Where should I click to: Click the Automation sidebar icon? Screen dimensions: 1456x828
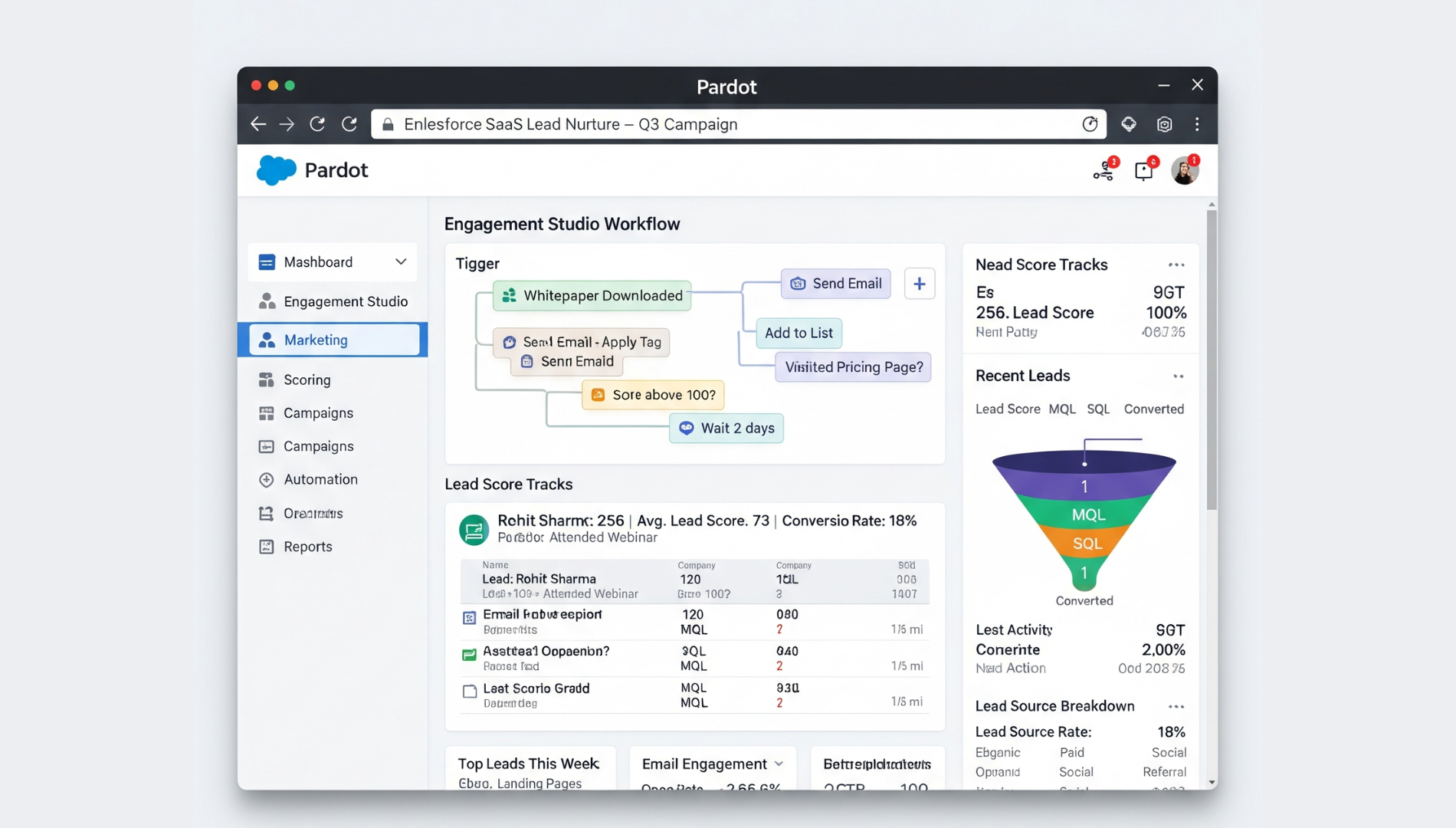266,479
